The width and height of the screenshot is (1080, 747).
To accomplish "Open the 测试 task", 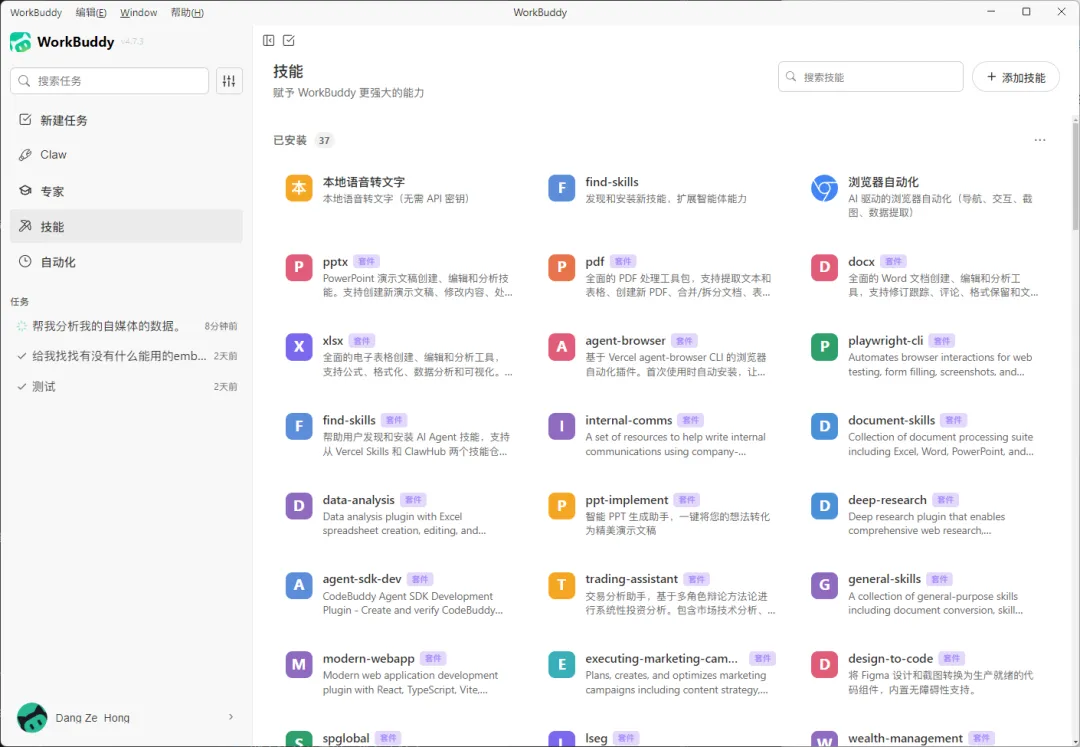I will click(x=126, y=386).
